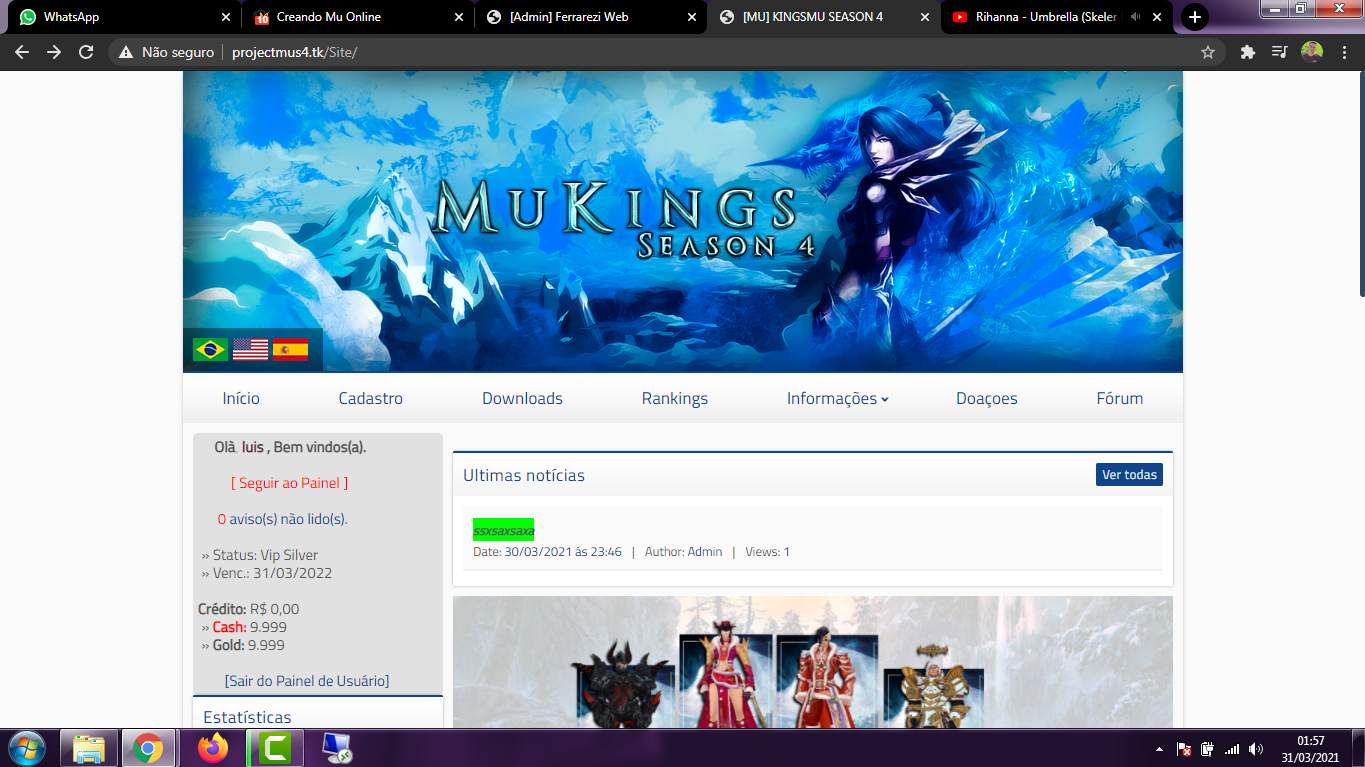Open the volume speaker tray icon

click(x=1256, y=749)
